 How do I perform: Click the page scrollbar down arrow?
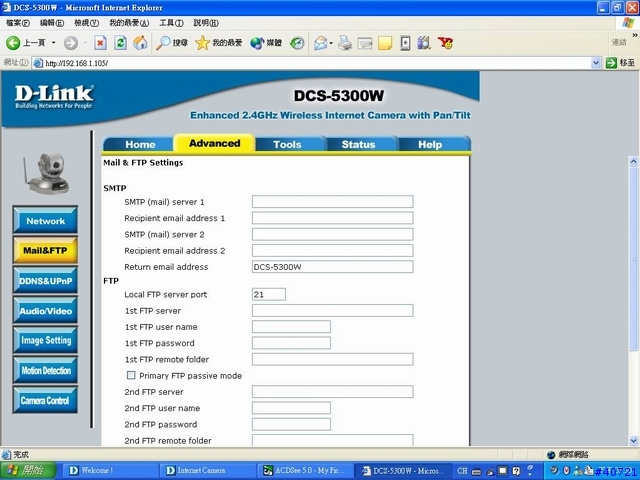click(x=633, y=441)
